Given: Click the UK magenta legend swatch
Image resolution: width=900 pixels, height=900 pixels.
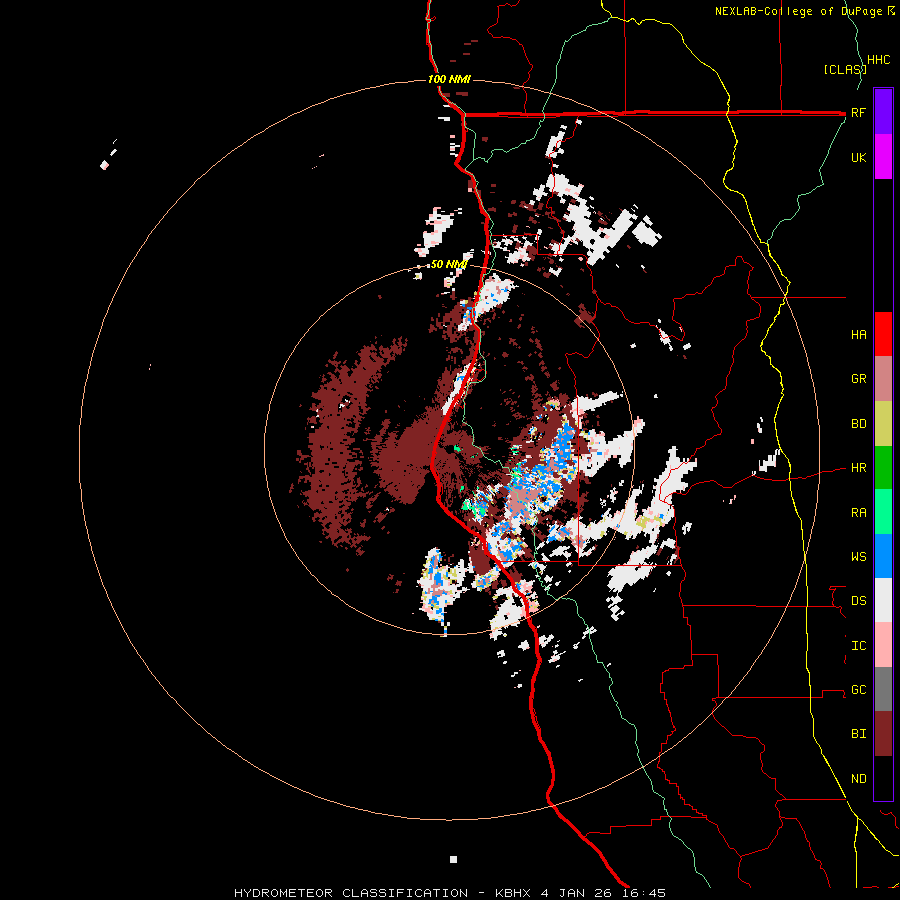Looking at the screenshot, I should point(883,157).
